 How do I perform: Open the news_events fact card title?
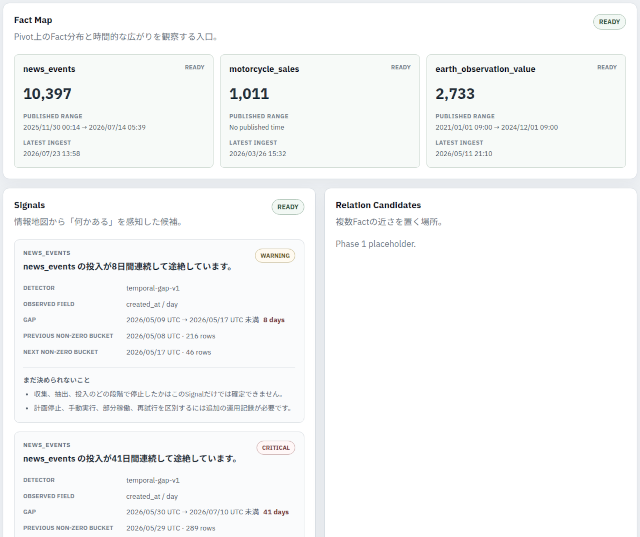coord(49,69)
